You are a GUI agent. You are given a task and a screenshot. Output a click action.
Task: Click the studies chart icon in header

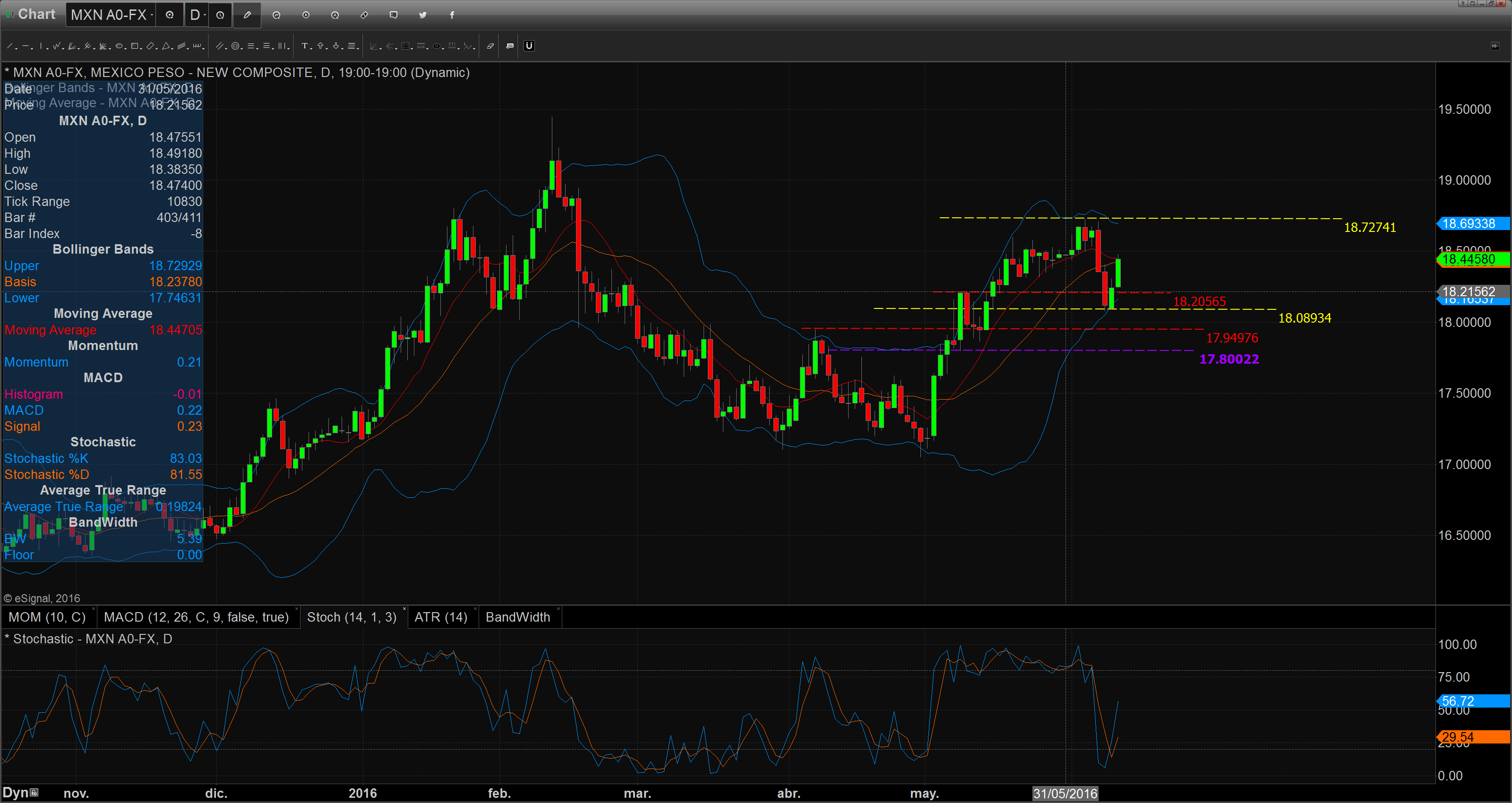(276, 15)
